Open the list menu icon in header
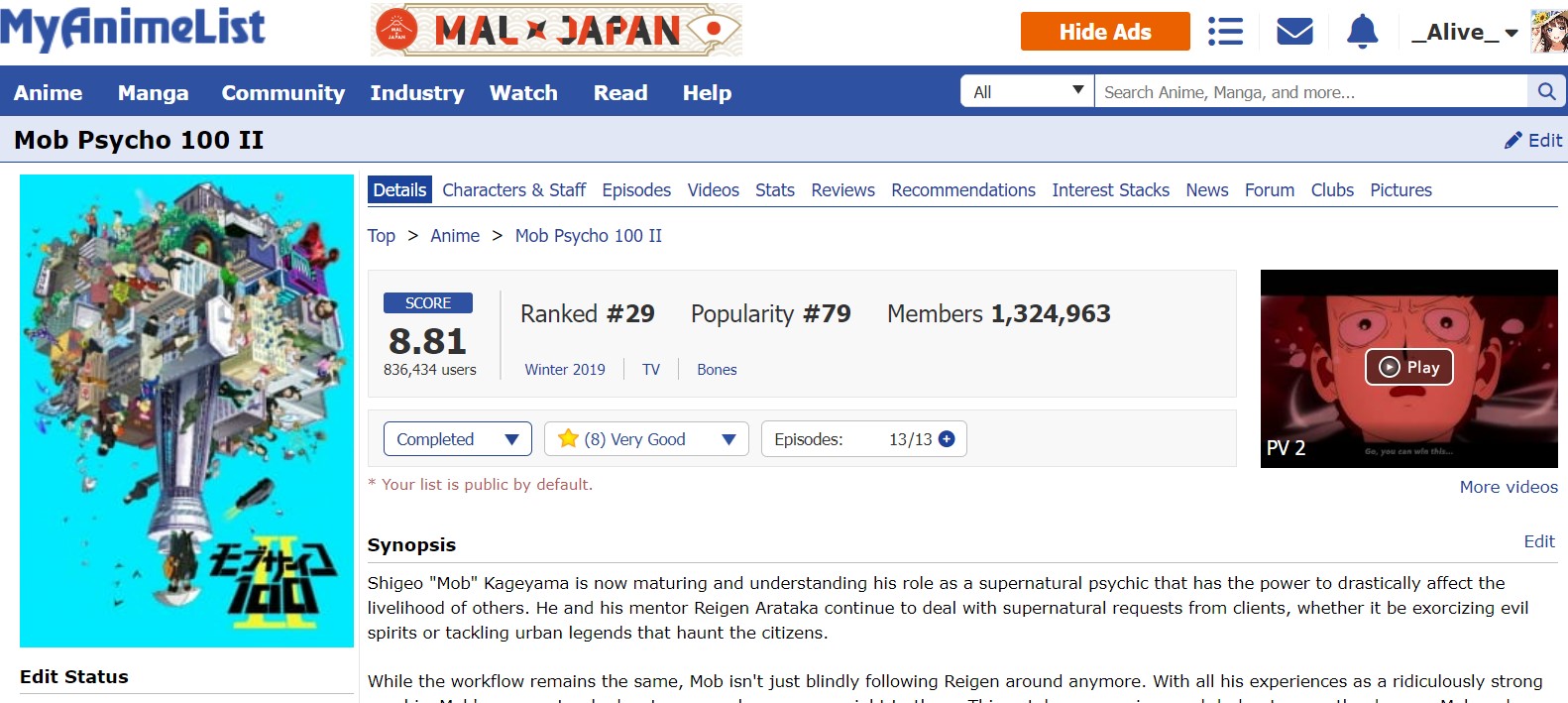This screenshot has width=1568, height=703. tap(1225, 32)
